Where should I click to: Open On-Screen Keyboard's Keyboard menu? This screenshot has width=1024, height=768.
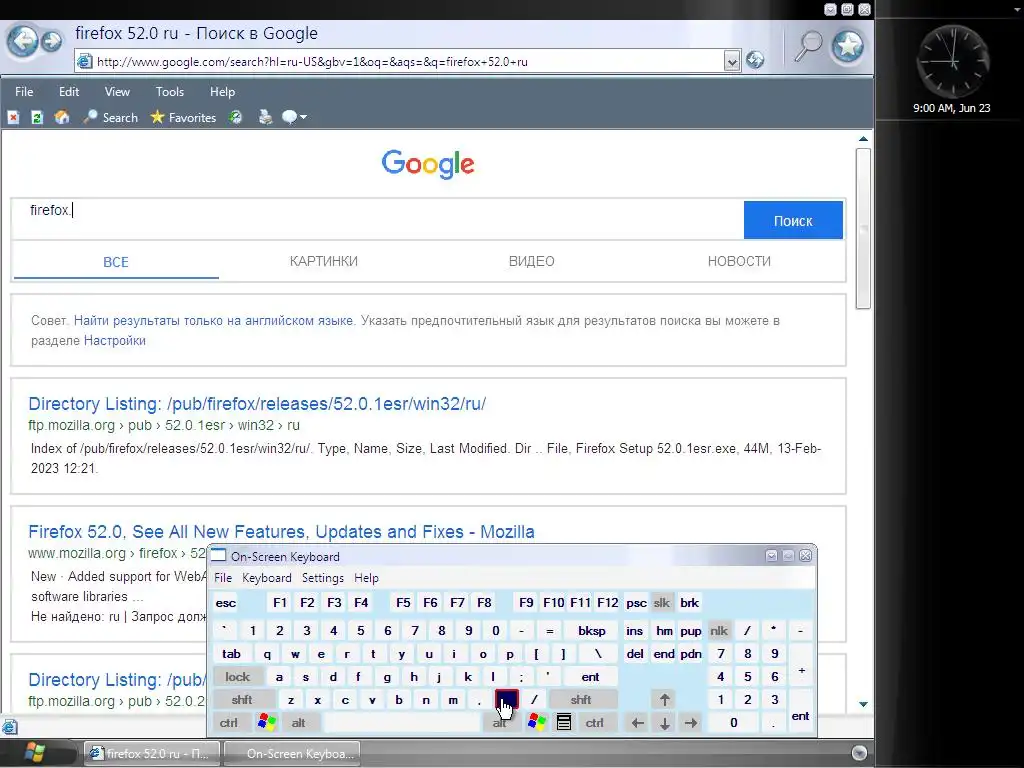coord(266,578)
